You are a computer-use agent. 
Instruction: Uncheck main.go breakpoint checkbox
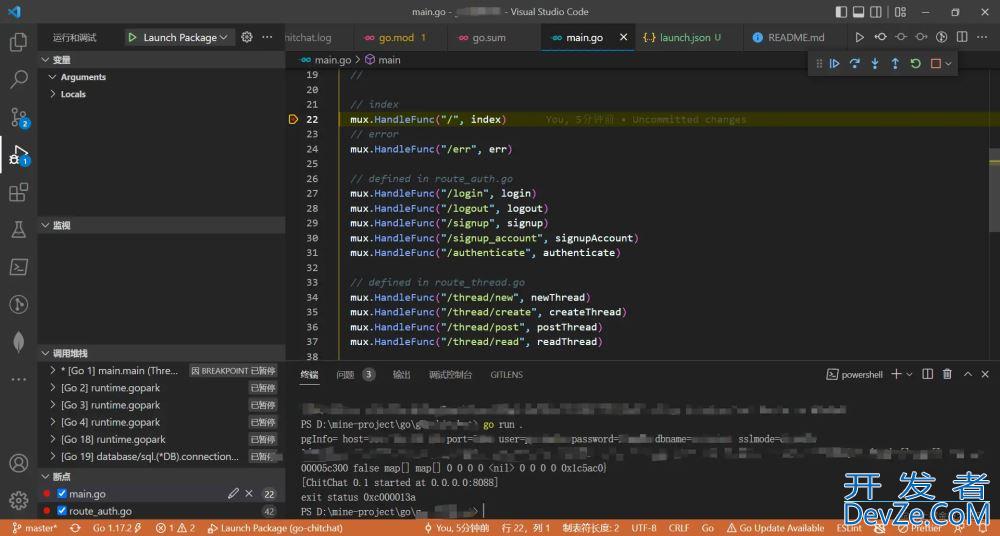coord(62,493)
